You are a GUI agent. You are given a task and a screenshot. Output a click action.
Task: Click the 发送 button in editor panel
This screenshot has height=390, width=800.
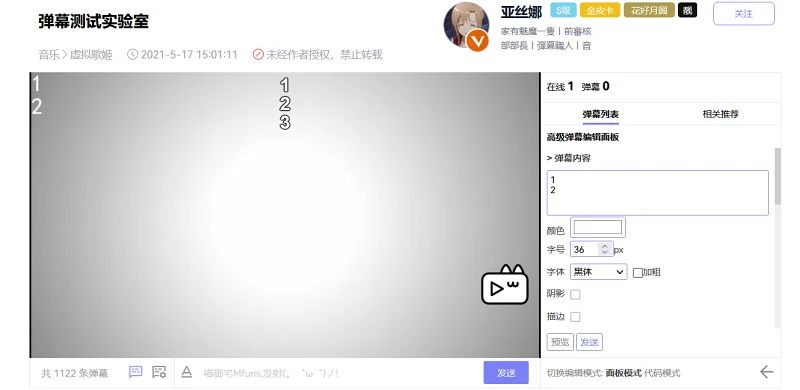[x=589, y=342]
